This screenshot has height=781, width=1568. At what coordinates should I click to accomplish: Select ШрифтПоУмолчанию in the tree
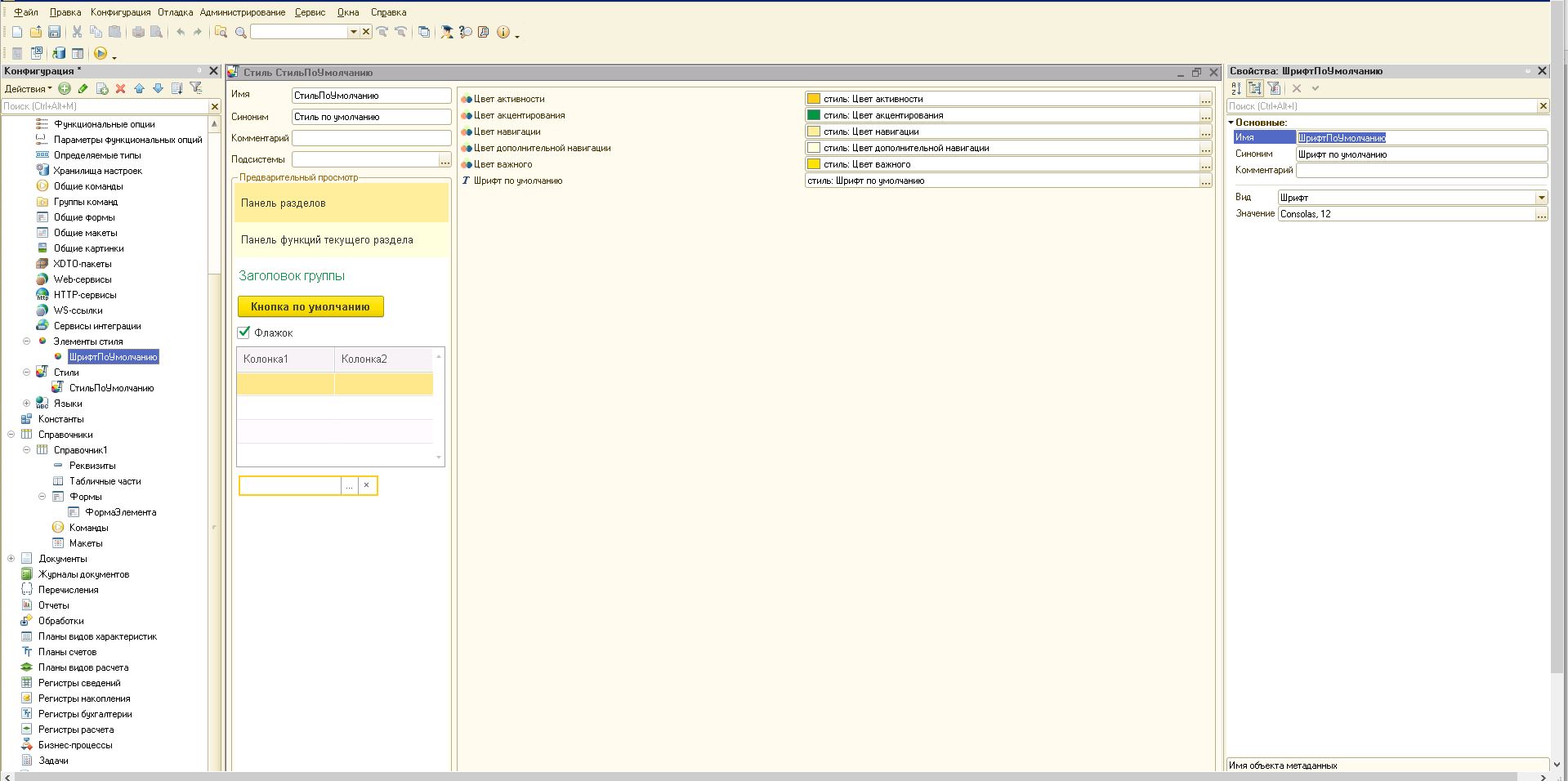[x=113, y=357]
